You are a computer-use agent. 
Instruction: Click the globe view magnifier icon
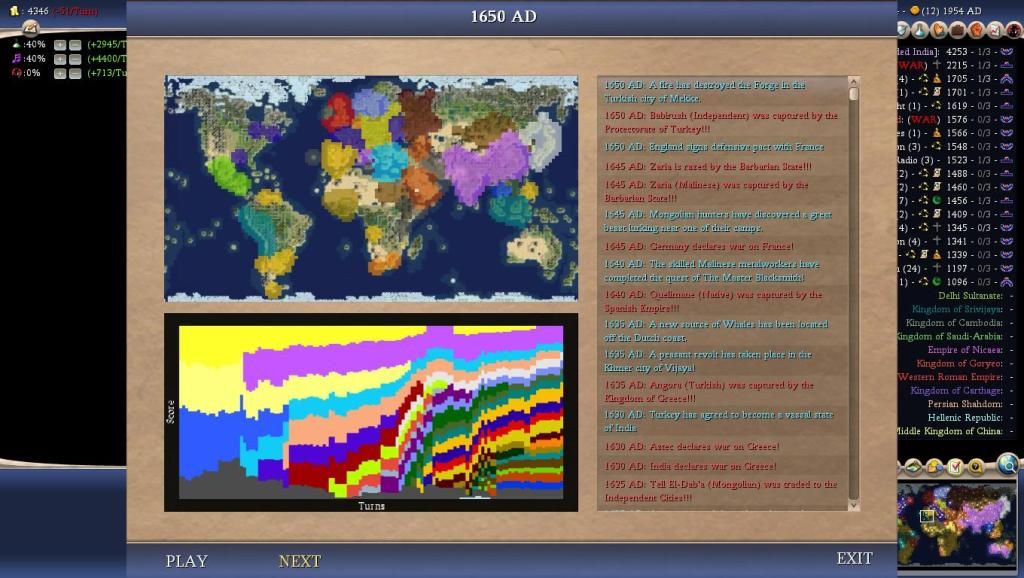pyautogui.click(x=1008, y=464)
